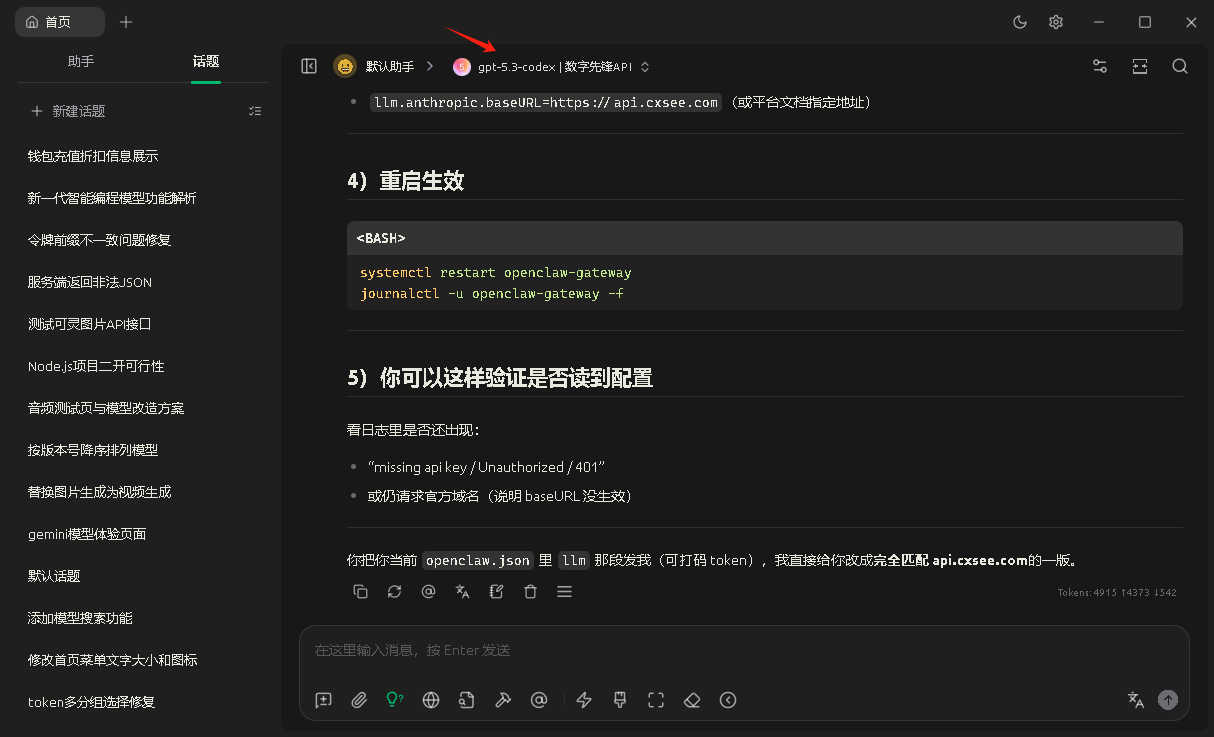The width and height of the screenshot is (1214, 737).
Task: Toggle the thinking lightbulb option
Action: 395,700
